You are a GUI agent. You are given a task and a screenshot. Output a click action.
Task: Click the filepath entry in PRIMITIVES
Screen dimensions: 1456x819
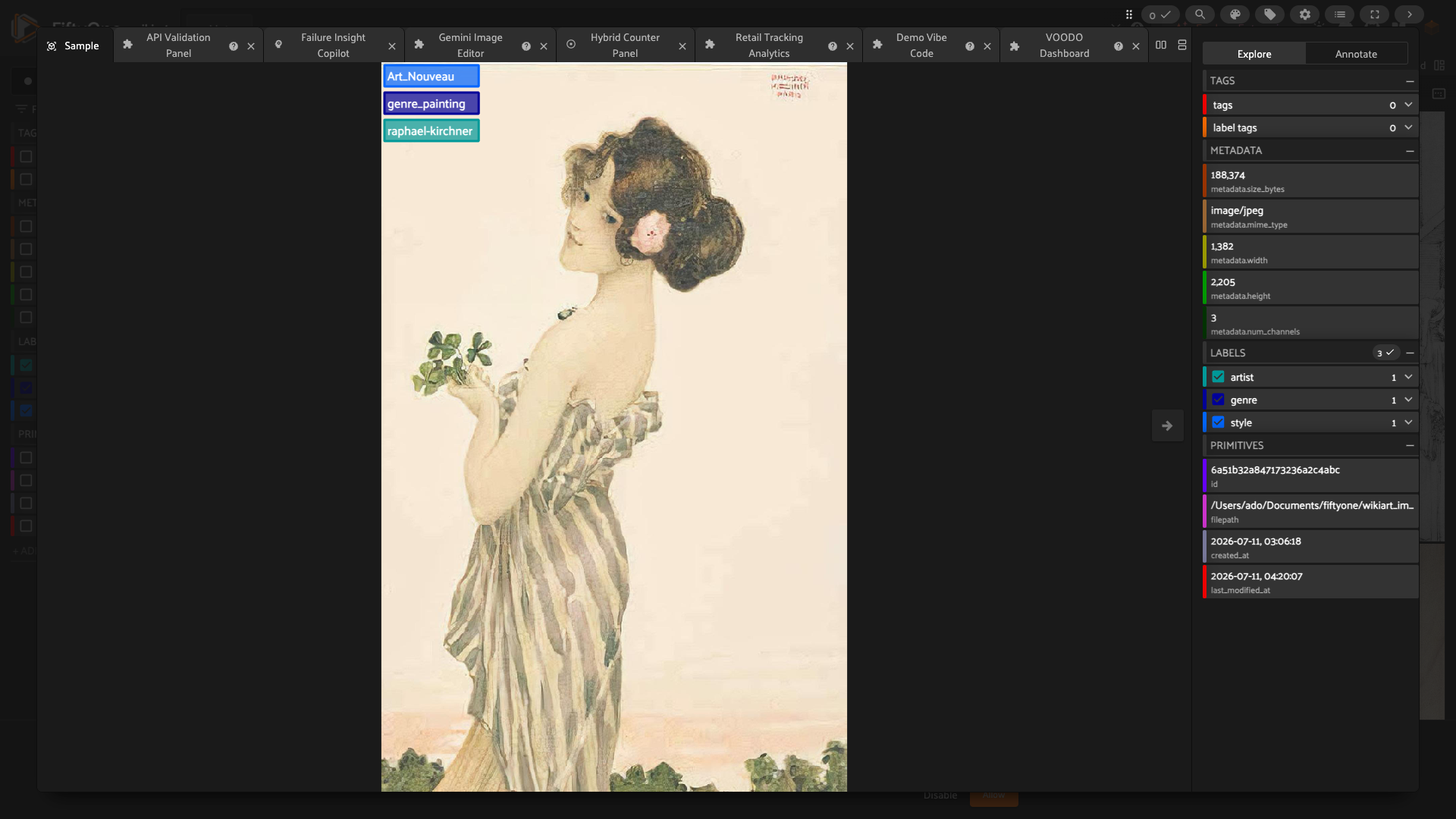[1310, 512]
